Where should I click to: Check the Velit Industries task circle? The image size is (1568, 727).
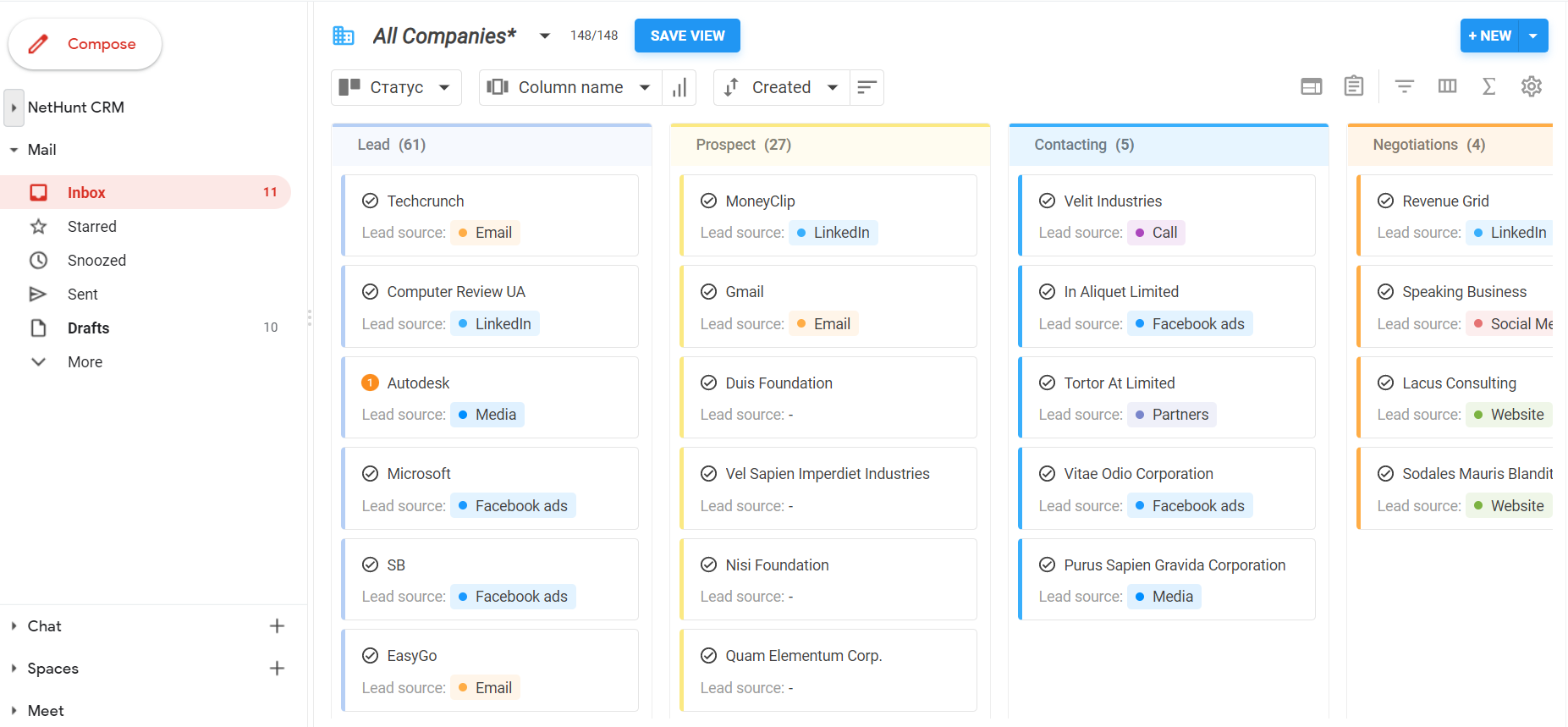click(x=1047, y=201)
